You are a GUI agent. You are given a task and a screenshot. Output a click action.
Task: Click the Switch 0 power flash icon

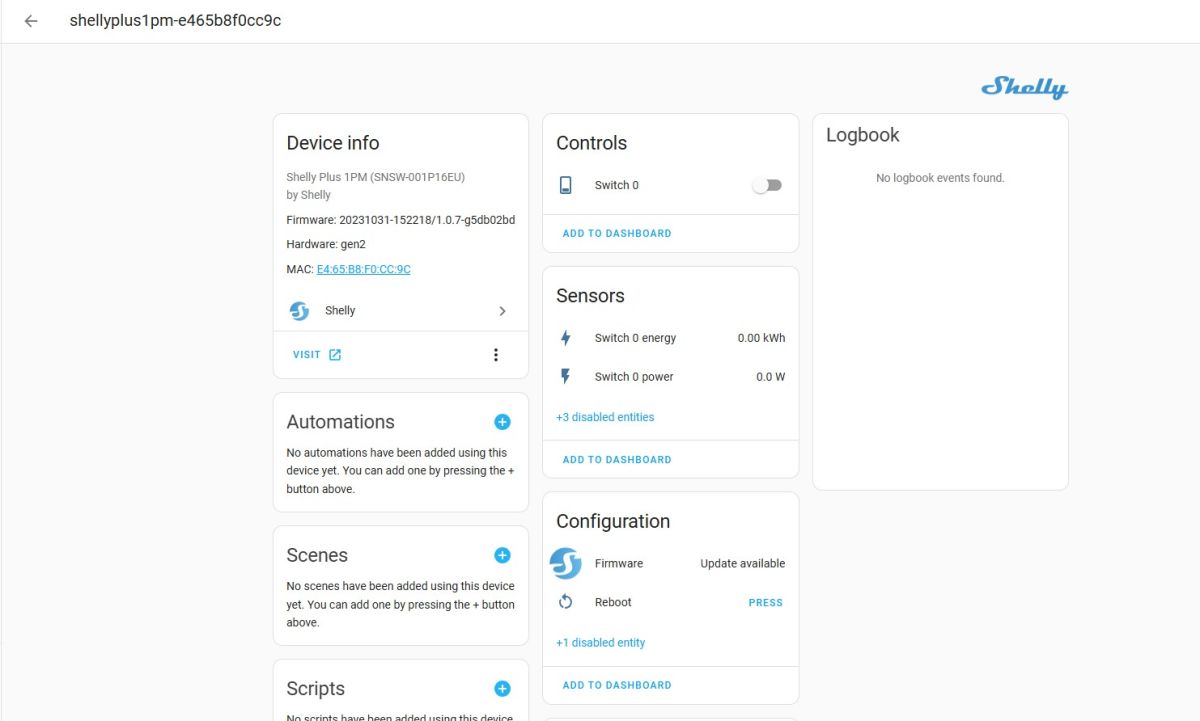tap(566, 377)
